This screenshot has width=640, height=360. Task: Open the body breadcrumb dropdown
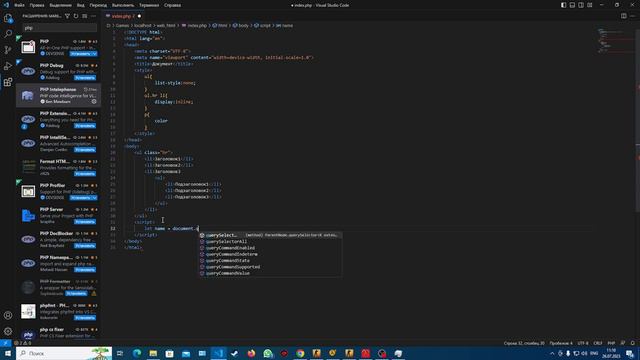[x=240, y=25]
